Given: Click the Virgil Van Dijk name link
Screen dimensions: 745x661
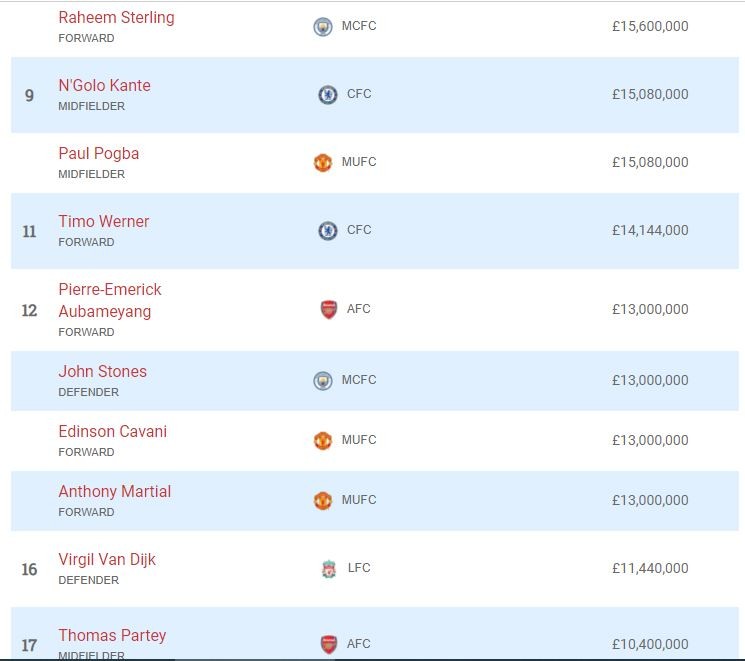Looking at the screenshot, I should point(107,560).
